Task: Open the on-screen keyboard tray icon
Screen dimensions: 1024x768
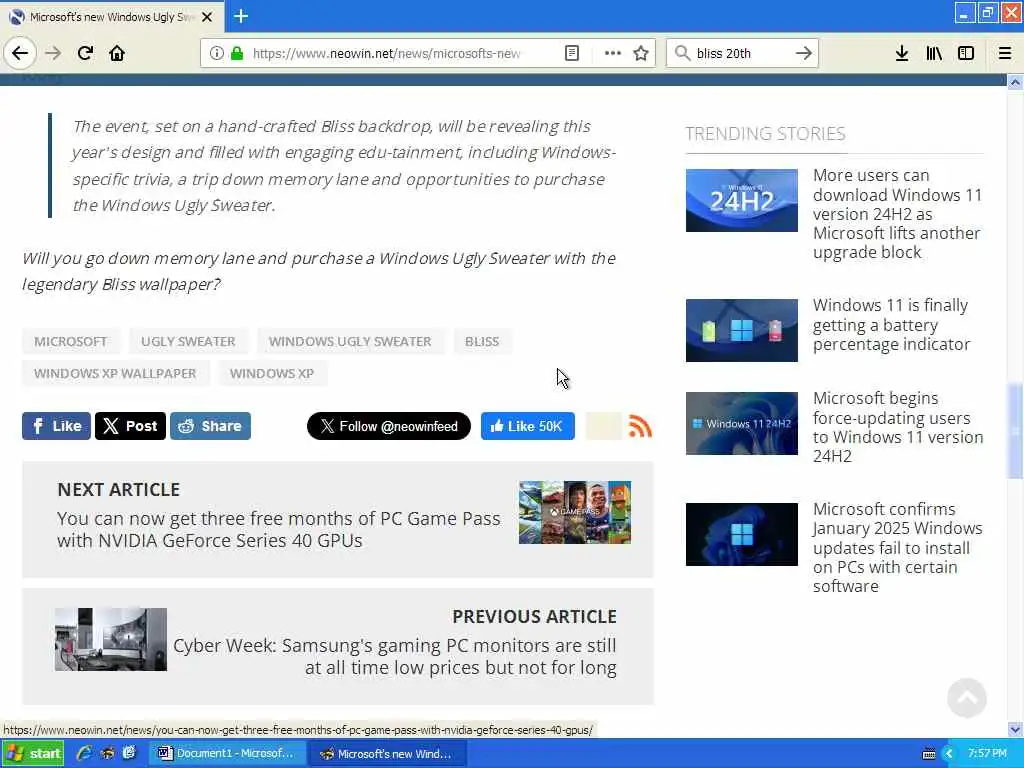Action: [x=929, y=754]
